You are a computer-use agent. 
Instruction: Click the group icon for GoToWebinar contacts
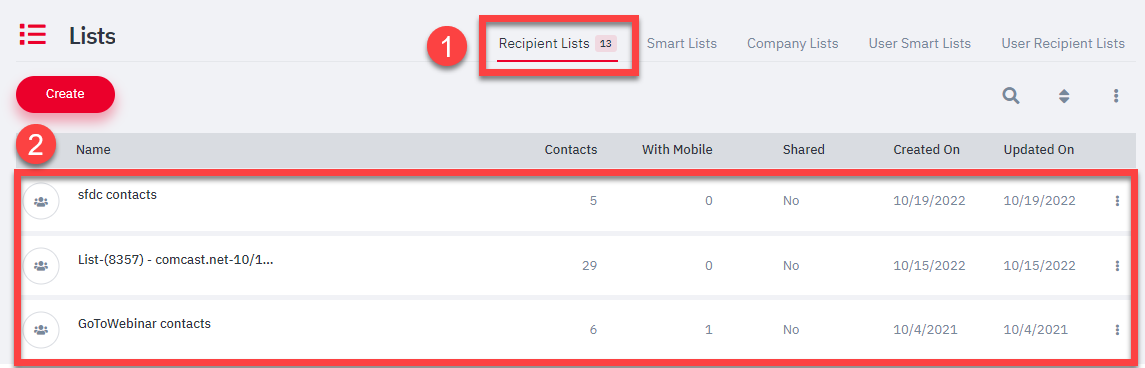point(41,330)
